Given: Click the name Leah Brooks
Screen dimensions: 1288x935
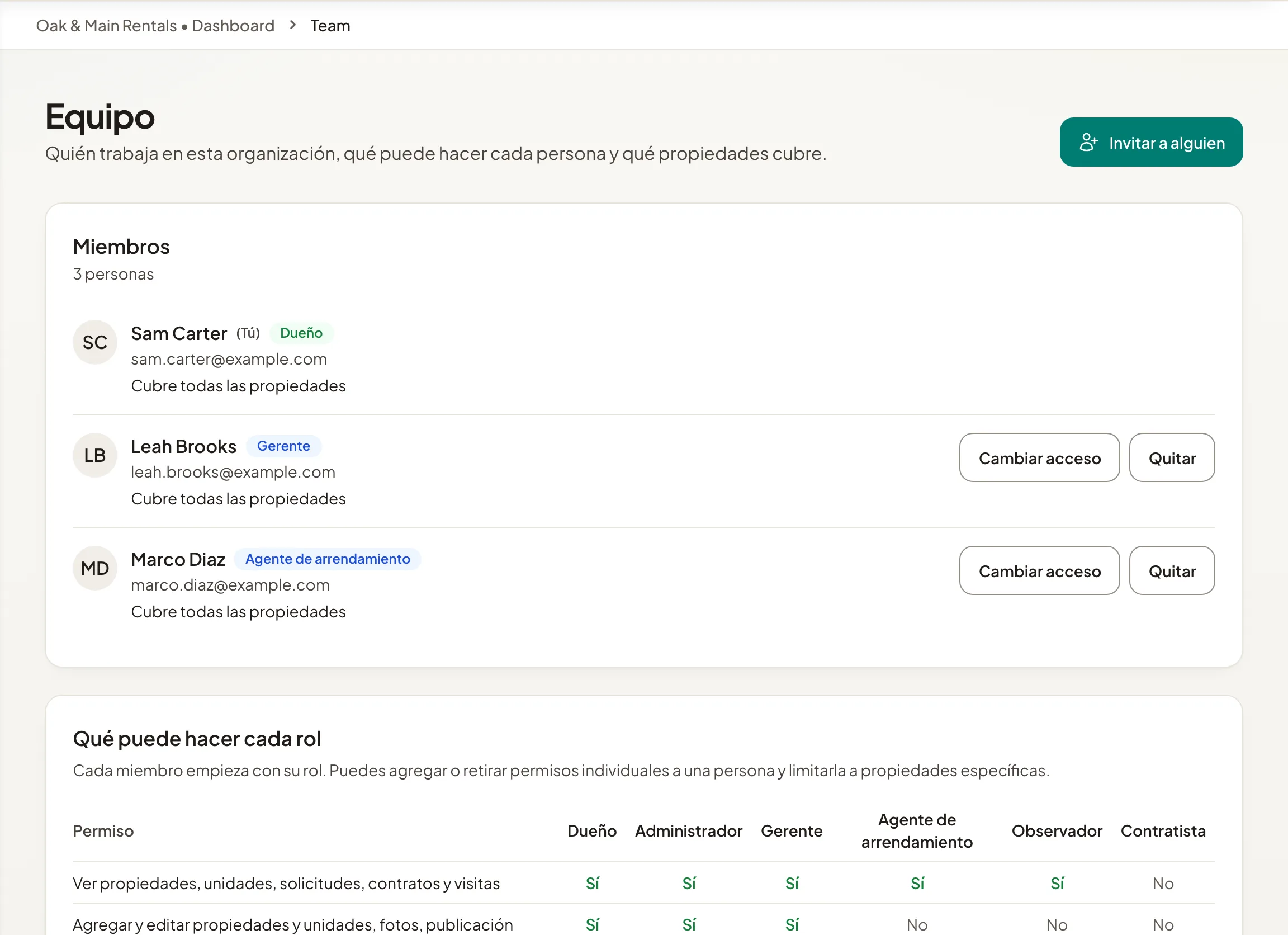Looking at the screenshot, I should pos(183,446).
